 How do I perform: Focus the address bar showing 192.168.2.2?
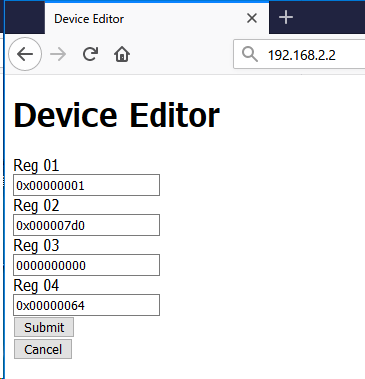click(x=299, y=54)
